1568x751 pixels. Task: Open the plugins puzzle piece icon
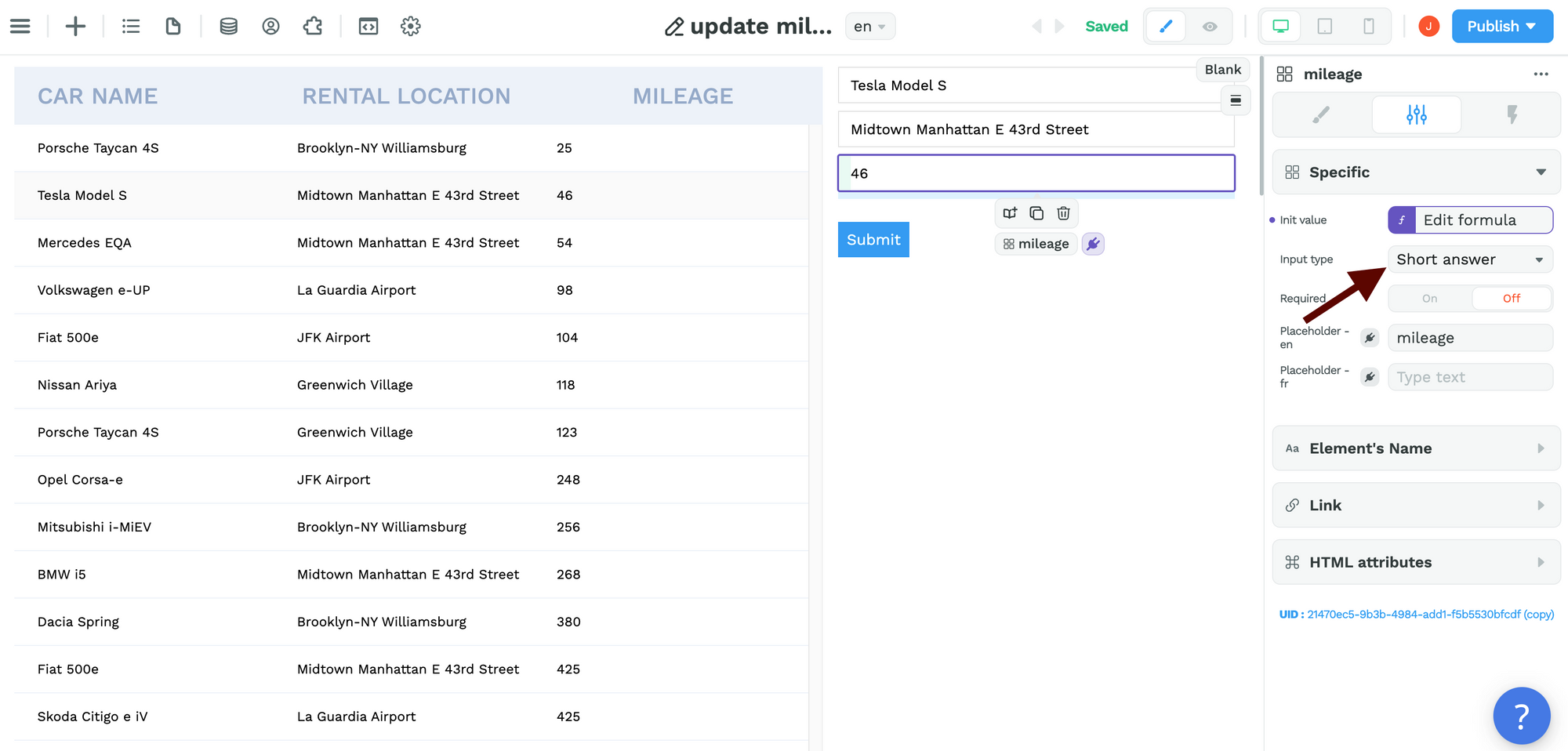[313, 26]
